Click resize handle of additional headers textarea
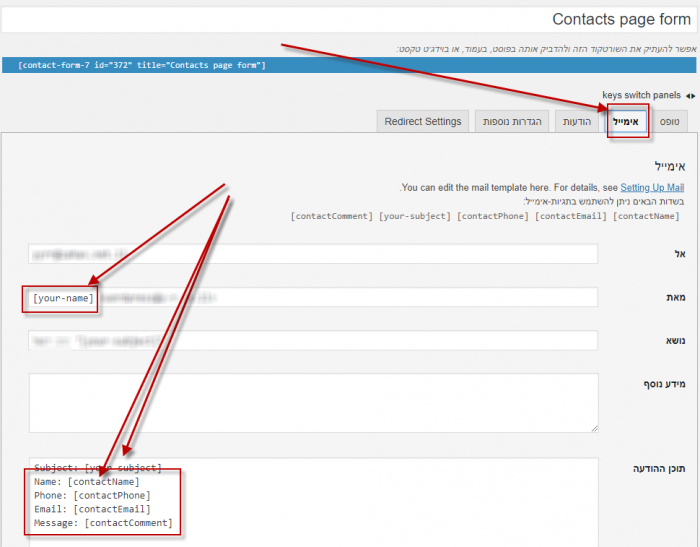Image resolution: width=700 pixels, height=547 pixels. click(x=594, y=428)
